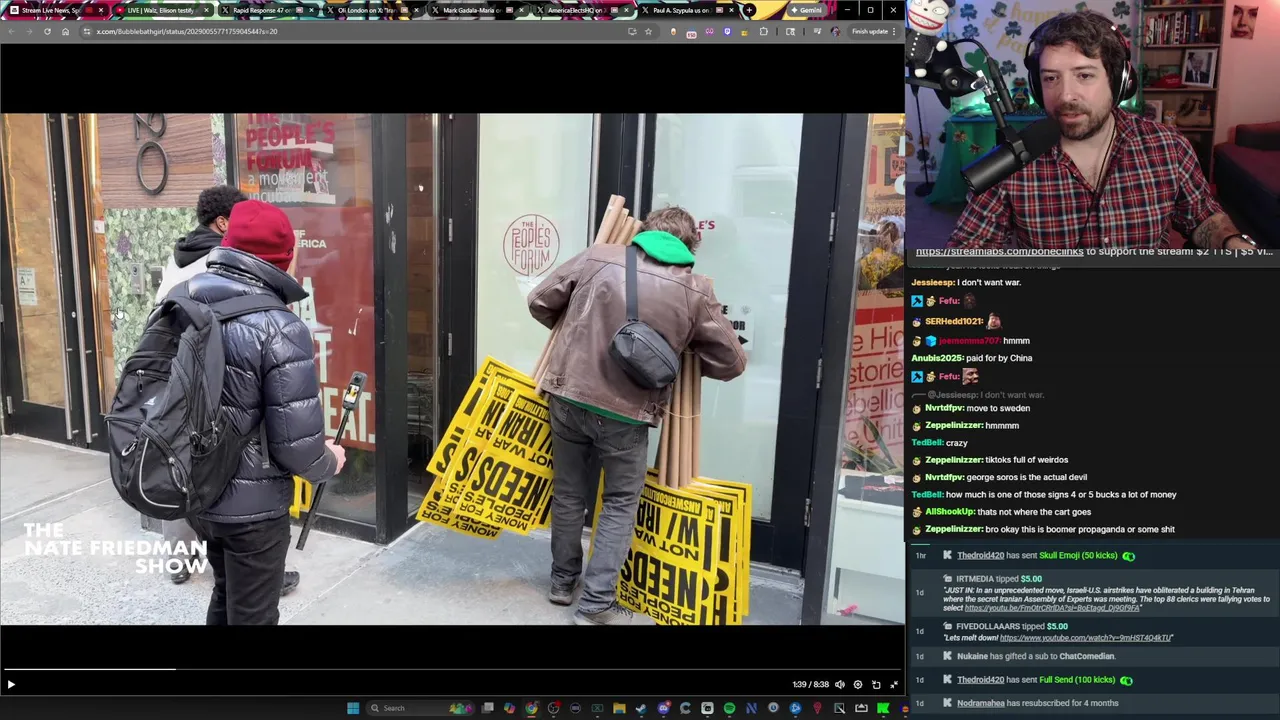The image size is (1280, 720).
Task: Go back in browser history
Action: [x=10, y=31]
